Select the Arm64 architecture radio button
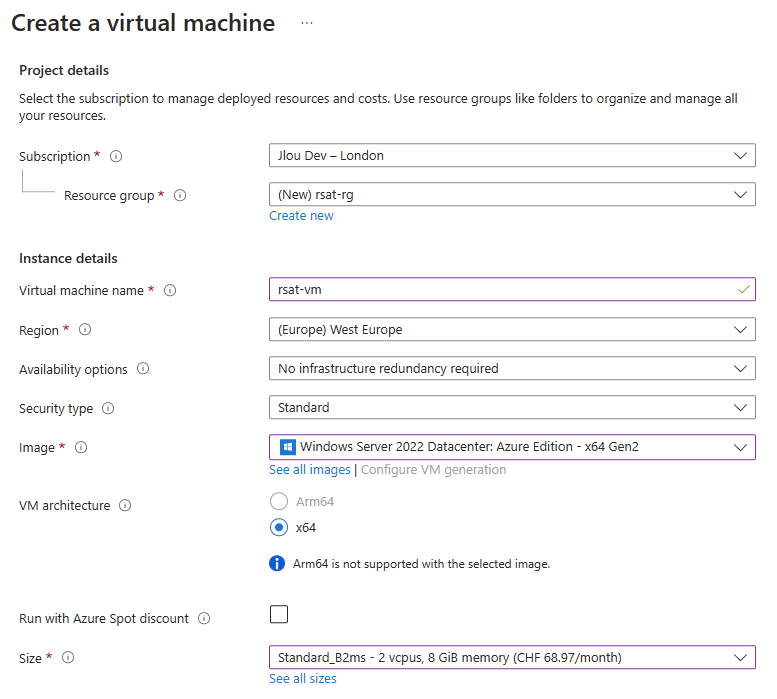 coord(279,501)
